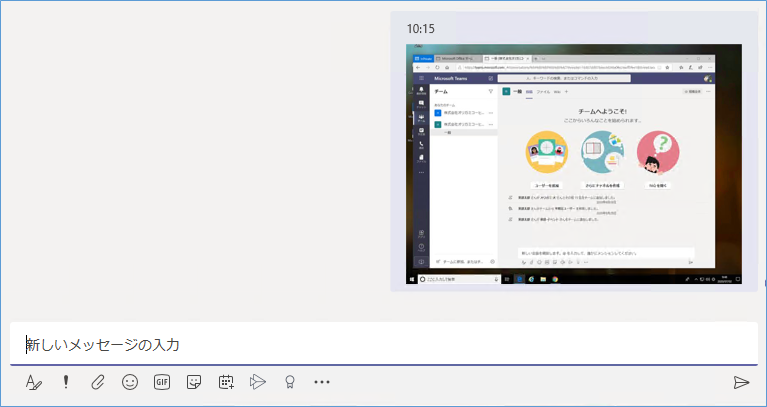Send the message with the paper plane button

click(x=741, y=381)
